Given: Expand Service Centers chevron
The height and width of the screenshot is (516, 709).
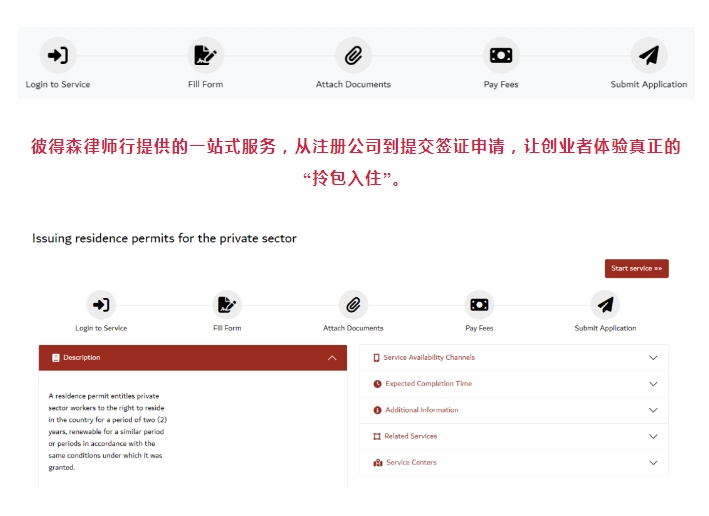Looking at the screenshot, I should tap(653, 463).
